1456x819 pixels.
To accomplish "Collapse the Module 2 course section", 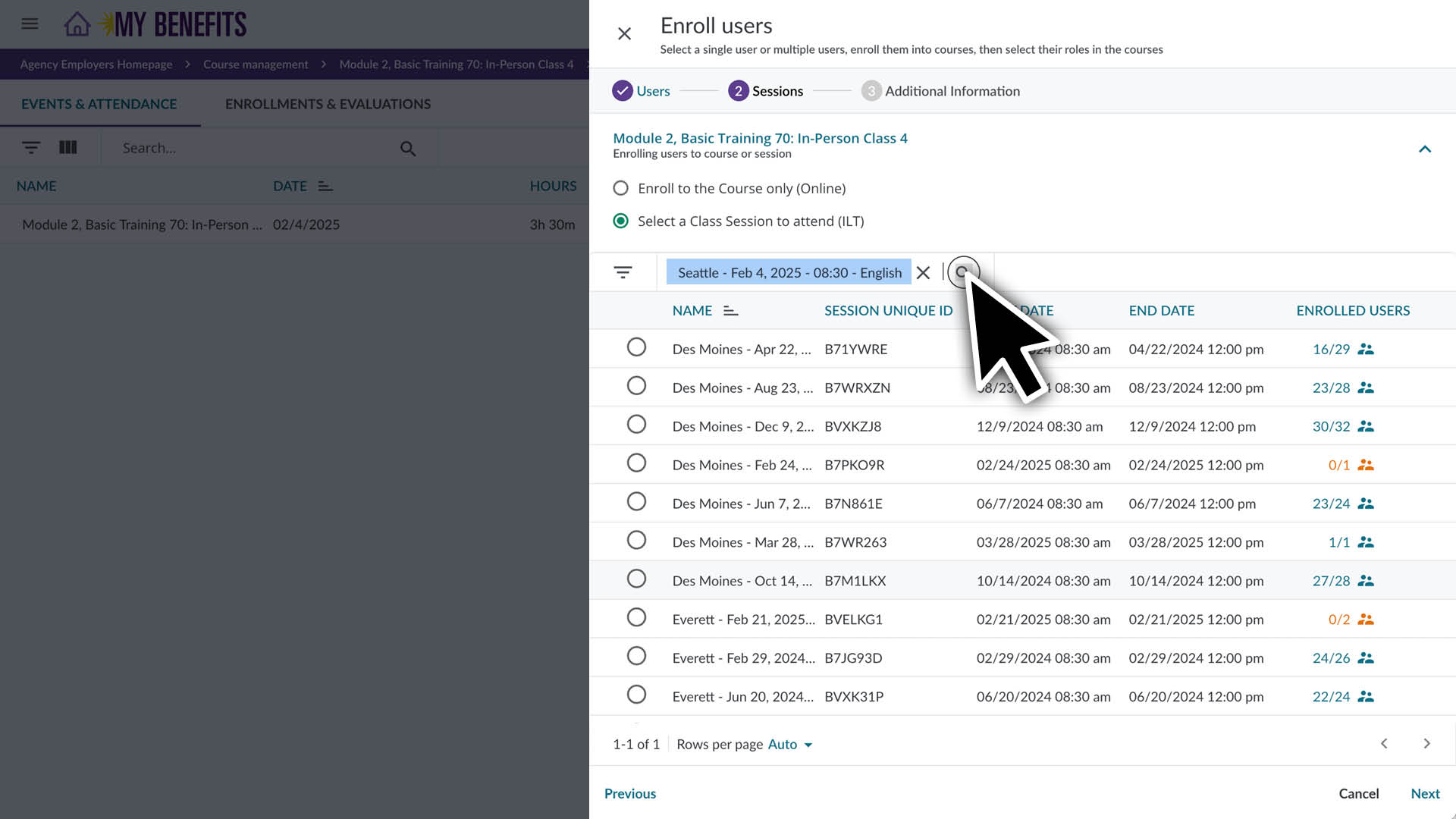I will [1424, 149].
